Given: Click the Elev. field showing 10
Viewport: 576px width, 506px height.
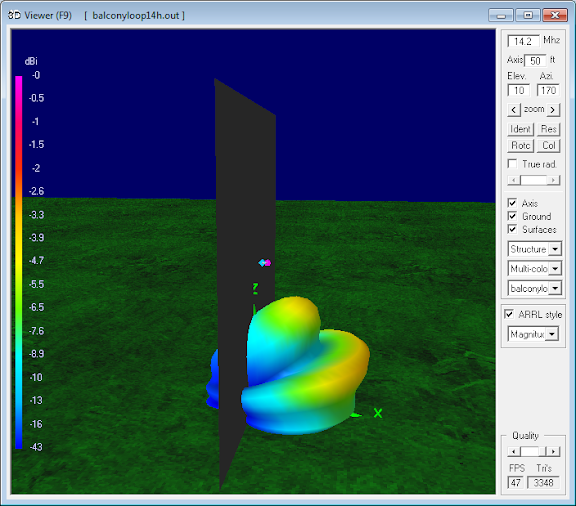Looking at the screenshot, I should pyautogui.click(x=519, y=90).
